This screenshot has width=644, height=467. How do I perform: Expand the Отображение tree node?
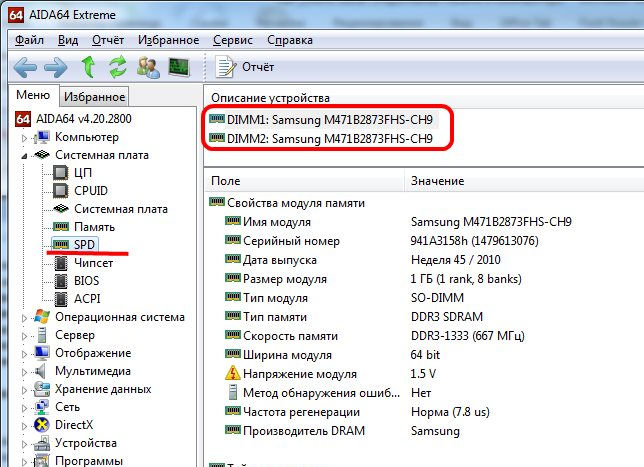coord(24,354)
